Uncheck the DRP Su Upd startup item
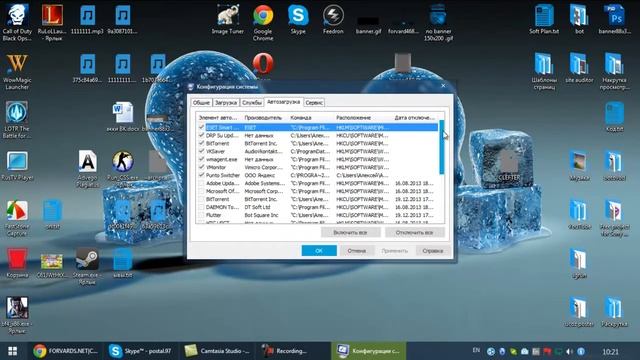Image resolution: width=640 pixels, height=360 pixels. tap(201, 135)
